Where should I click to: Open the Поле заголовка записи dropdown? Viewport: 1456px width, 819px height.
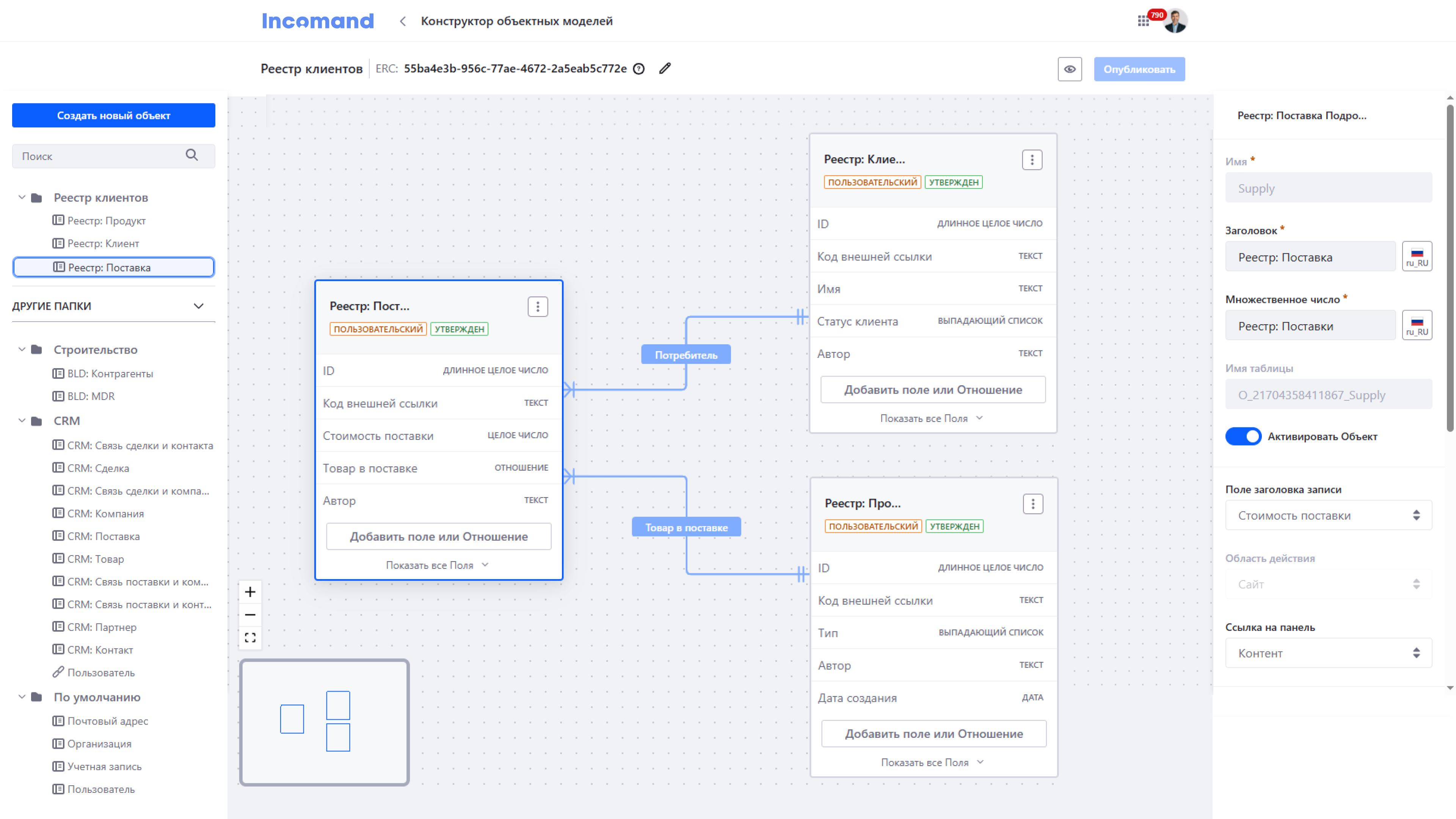(1328, 516)
